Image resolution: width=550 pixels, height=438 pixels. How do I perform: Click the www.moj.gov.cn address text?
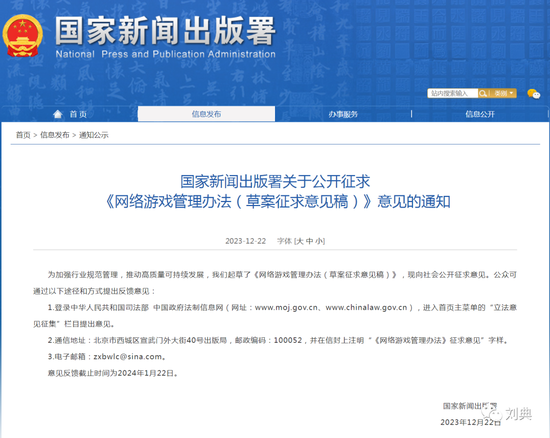[x=286, y=308]
